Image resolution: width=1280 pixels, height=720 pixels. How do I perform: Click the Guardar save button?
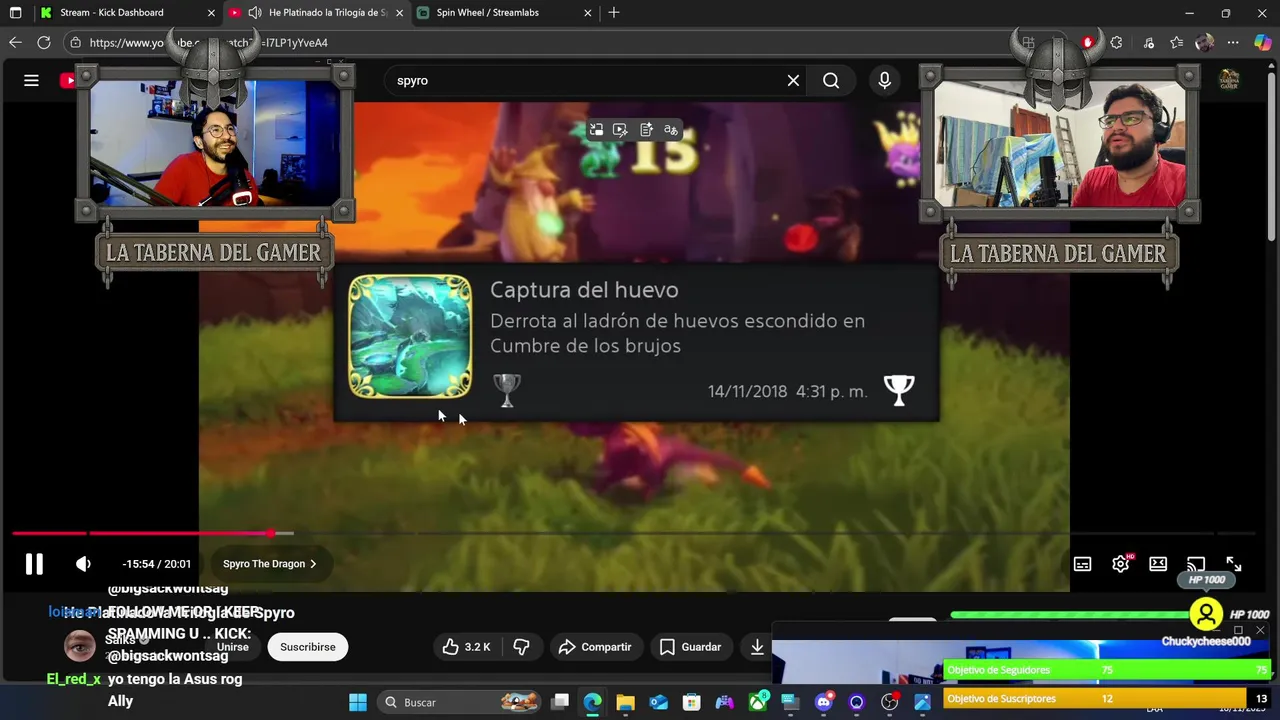tap(690, 647)
